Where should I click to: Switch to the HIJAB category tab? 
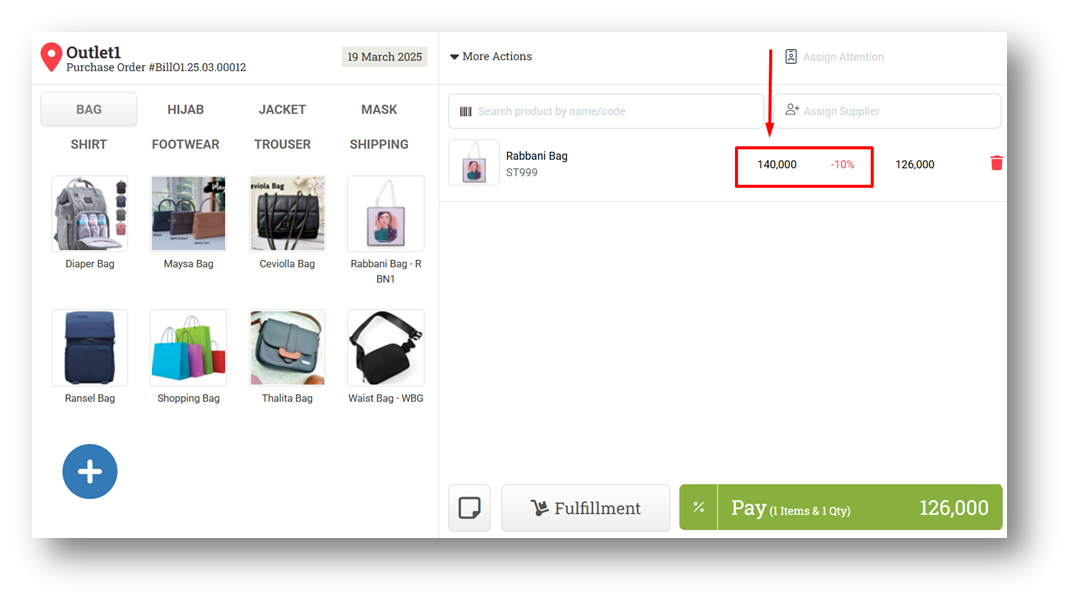[185, 109]
